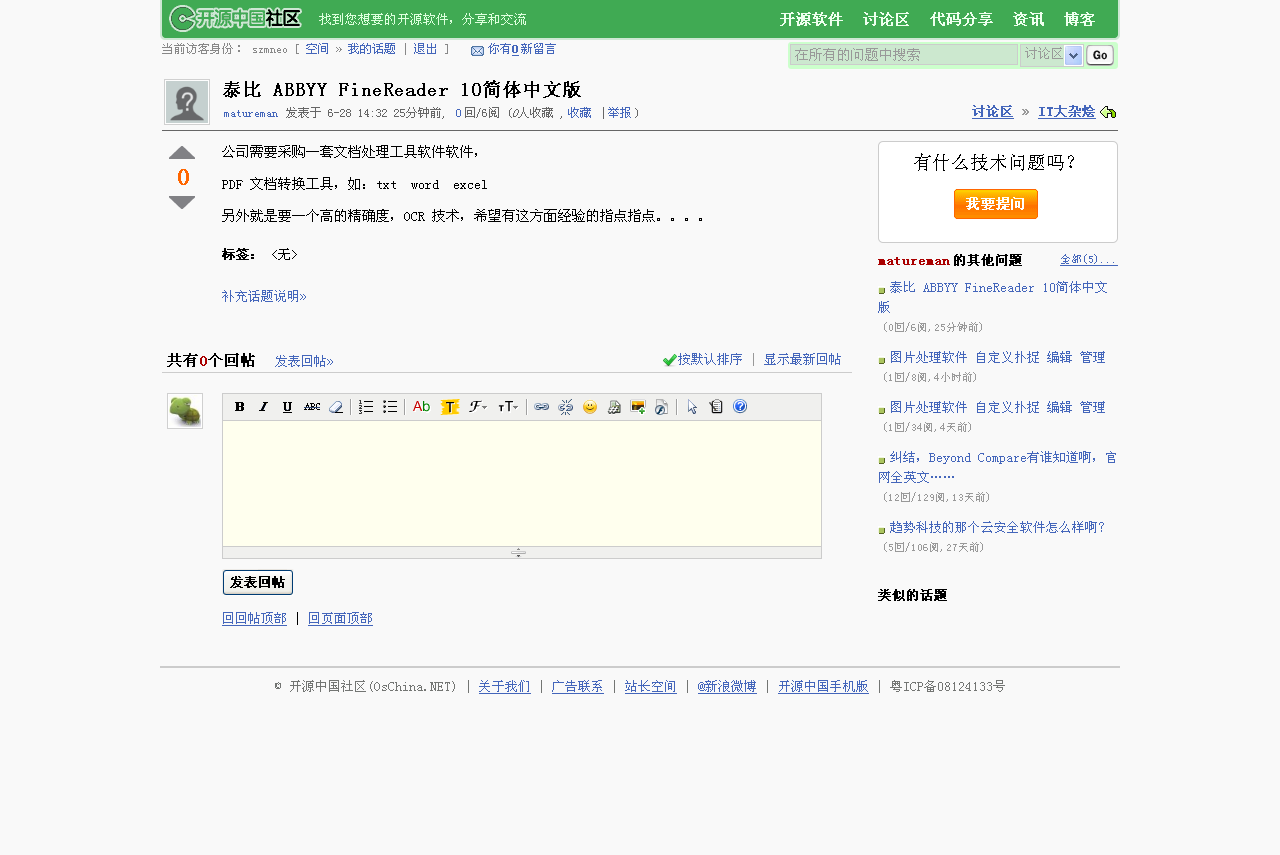Click the select-all cursor icon
Image resolution: width=1280 pixels, height=855 pixels.
[x=692, y=407]
